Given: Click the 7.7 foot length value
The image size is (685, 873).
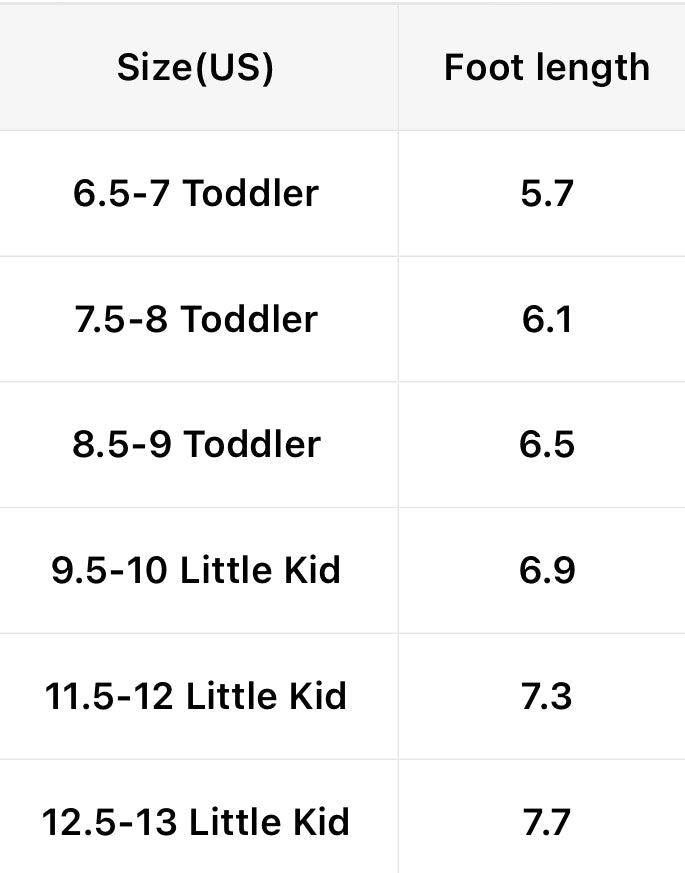Looking at the screenshot, I should (546, 822).
